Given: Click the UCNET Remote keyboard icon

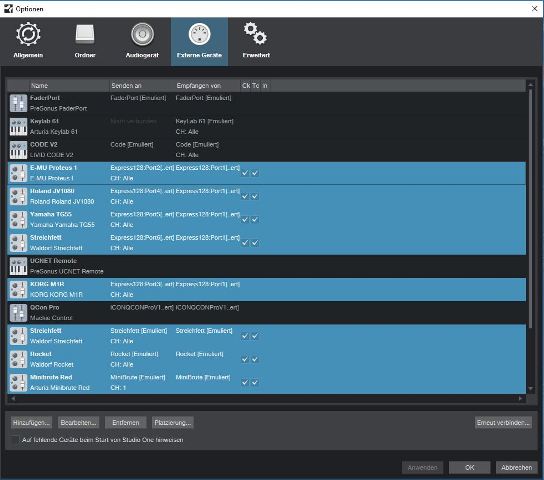Looking at the screenshot, I should pos(18,266).
